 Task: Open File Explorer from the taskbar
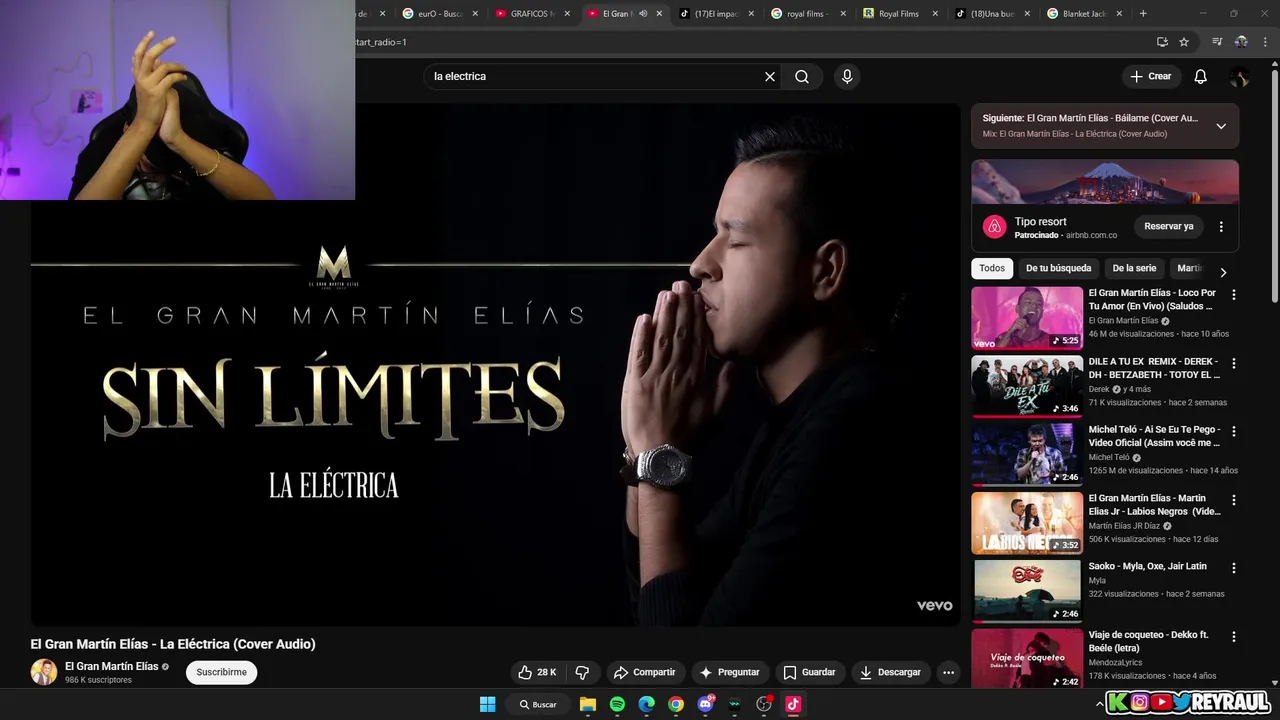pos(588,704)
